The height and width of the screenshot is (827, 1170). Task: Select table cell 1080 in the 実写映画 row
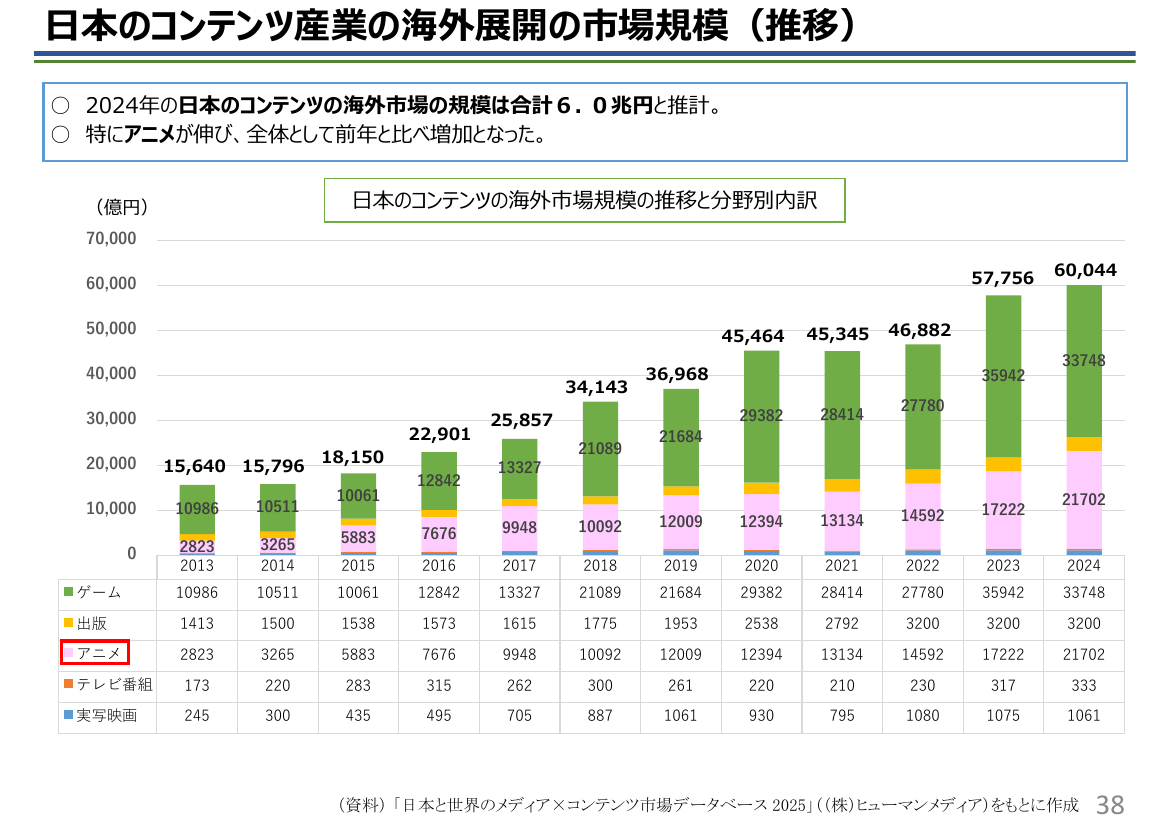click(922, 715)
